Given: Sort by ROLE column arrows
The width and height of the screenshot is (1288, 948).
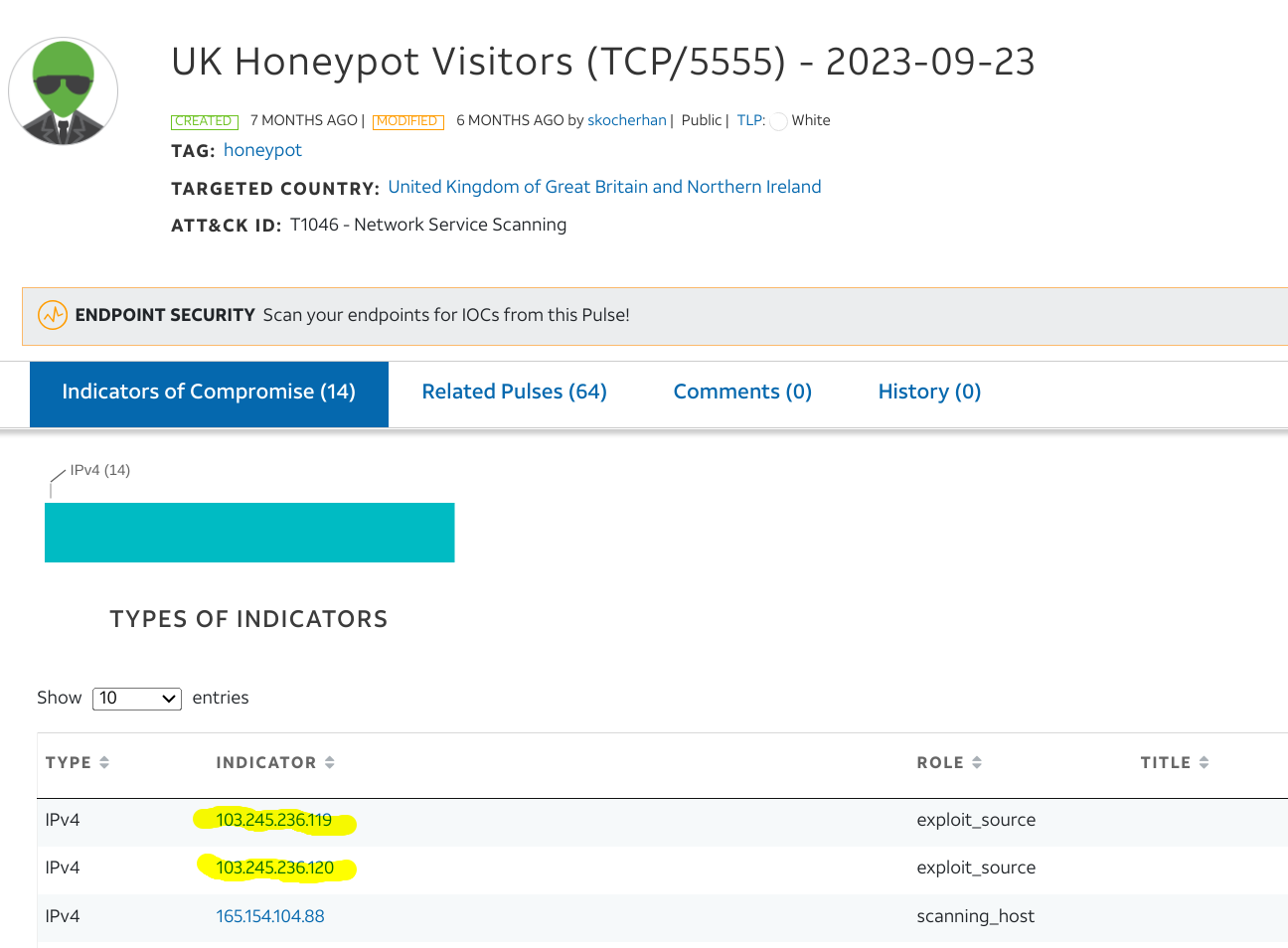Looking at the screenshot, I should click(x=977, y=763).
